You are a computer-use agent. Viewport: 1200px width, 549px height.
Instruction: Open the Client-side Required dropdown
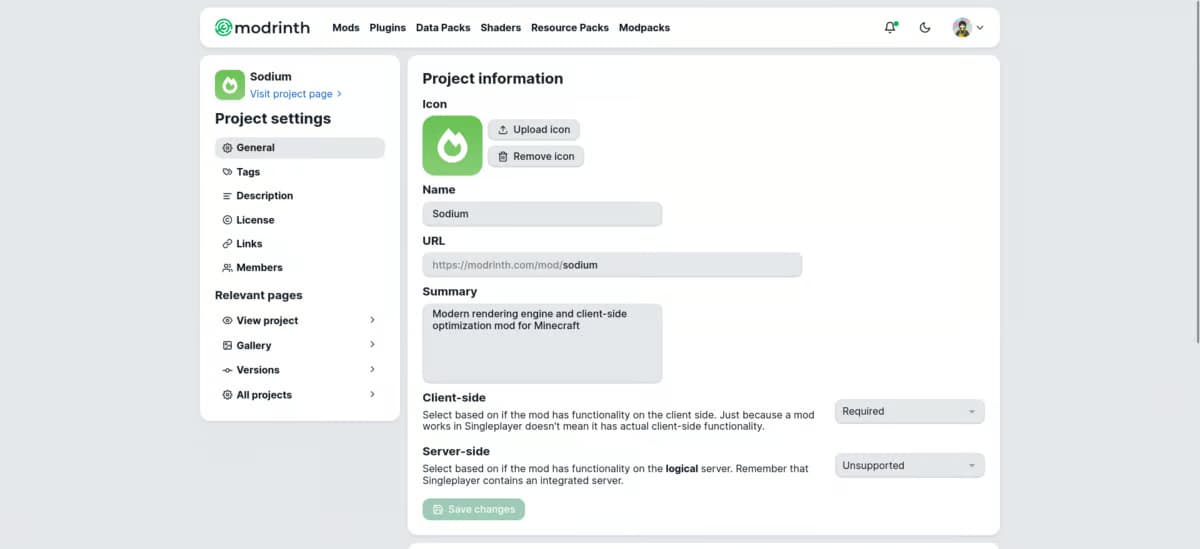909,411
